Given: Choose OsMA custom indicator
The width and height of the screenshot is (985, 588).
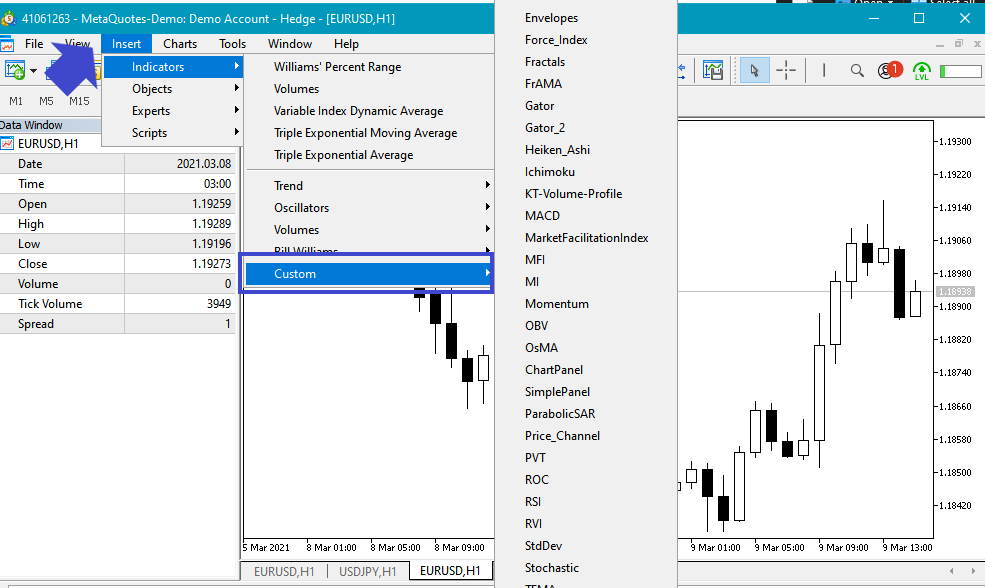Looking at the screenshot, I should pos(541,347).
